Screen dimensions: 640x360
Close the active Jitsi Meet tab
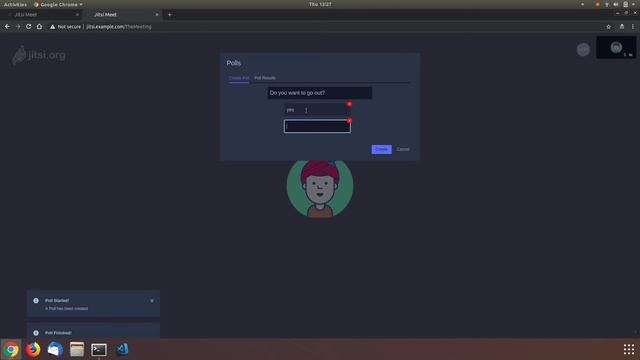tap(157, 15)
